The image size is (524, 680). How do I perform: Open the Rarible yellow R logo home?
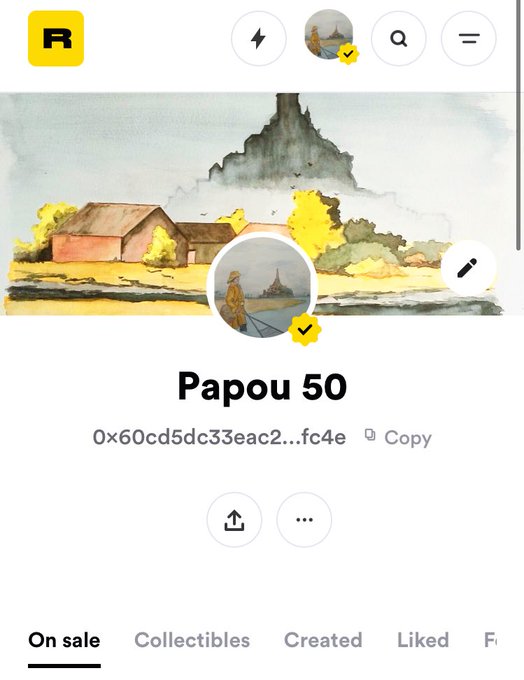(56, 39)
